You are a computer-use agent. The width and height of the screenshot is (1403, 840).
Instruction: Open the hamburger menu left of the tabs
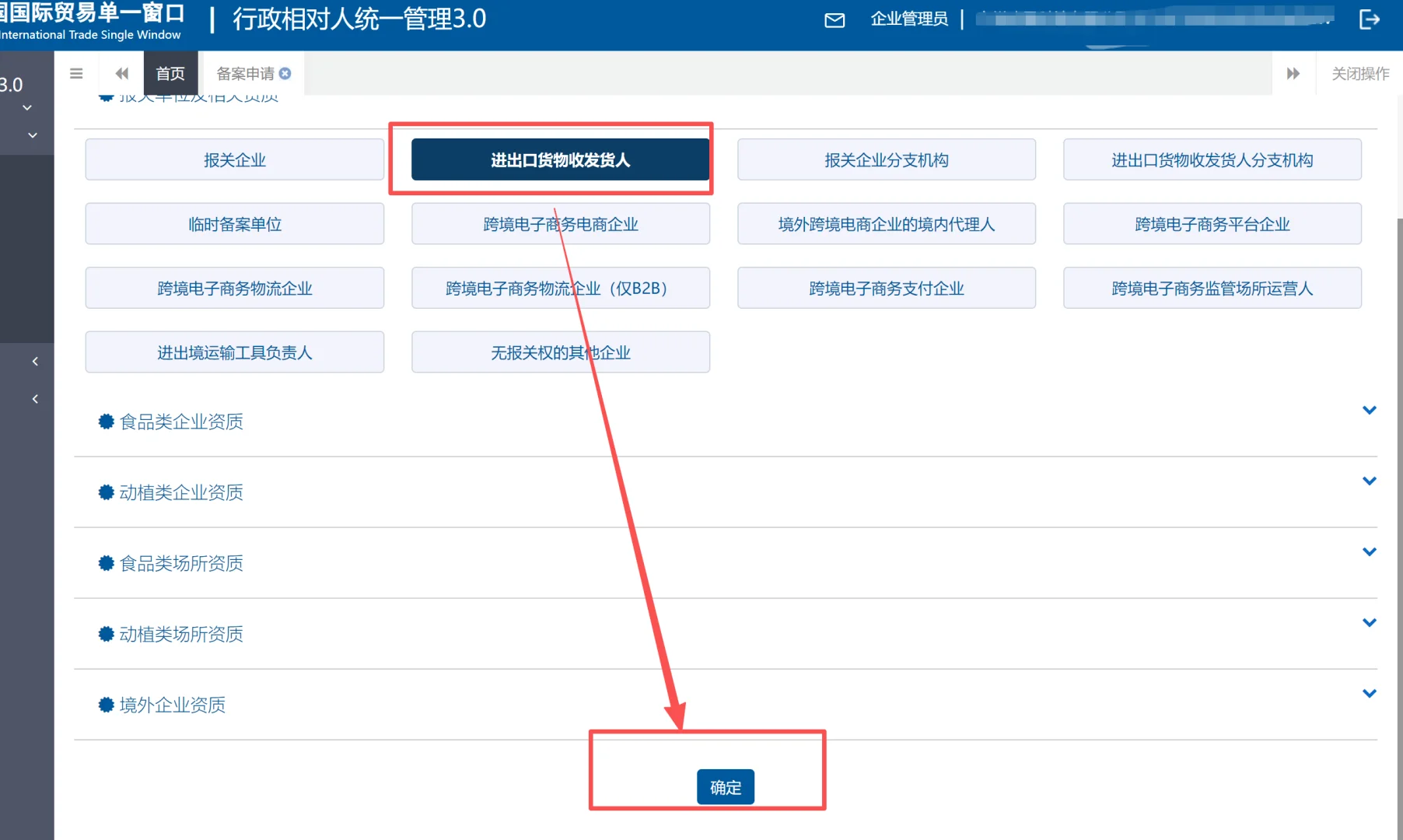75,73
